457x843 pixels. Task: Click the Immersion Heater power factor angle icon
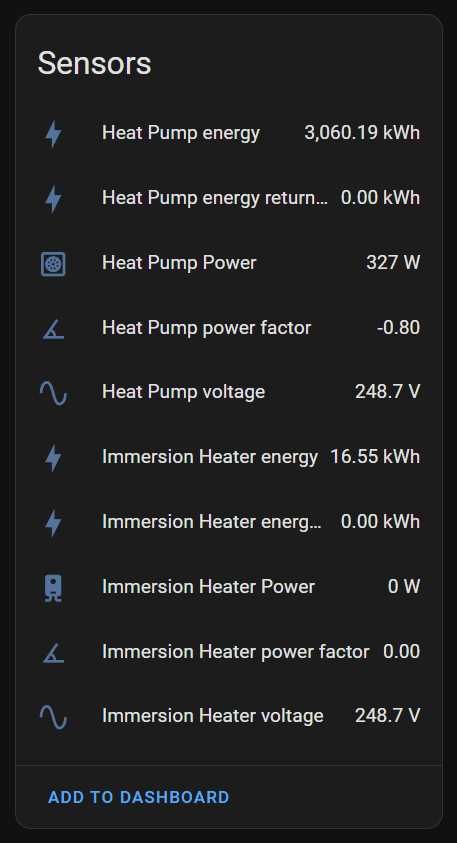click(x=53, y=653)
